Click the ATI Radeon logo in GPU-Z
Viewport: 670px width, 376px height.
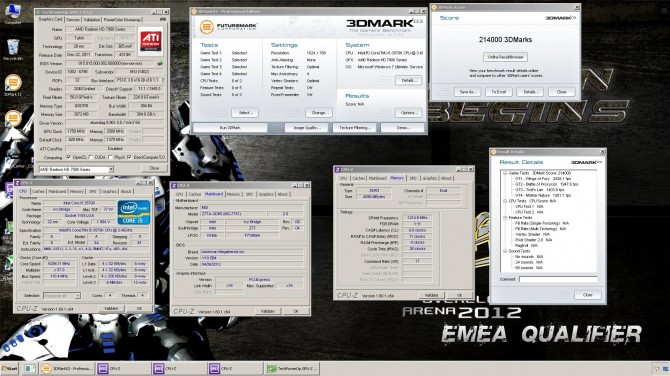point(151,41)
